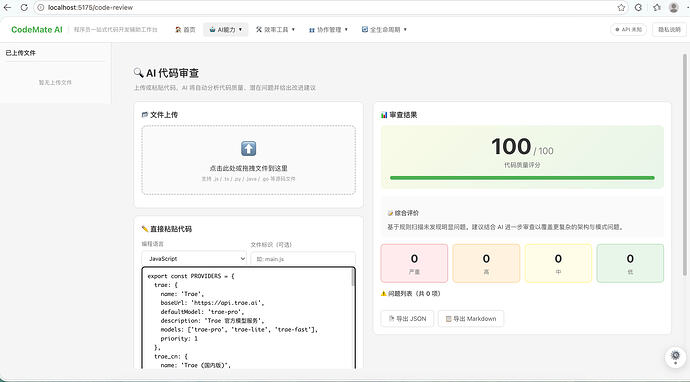The width and height of the screenshot is (690, 382).
Task: Click the magnifier icon beside AI 代码审查
Action: [138, 73]
